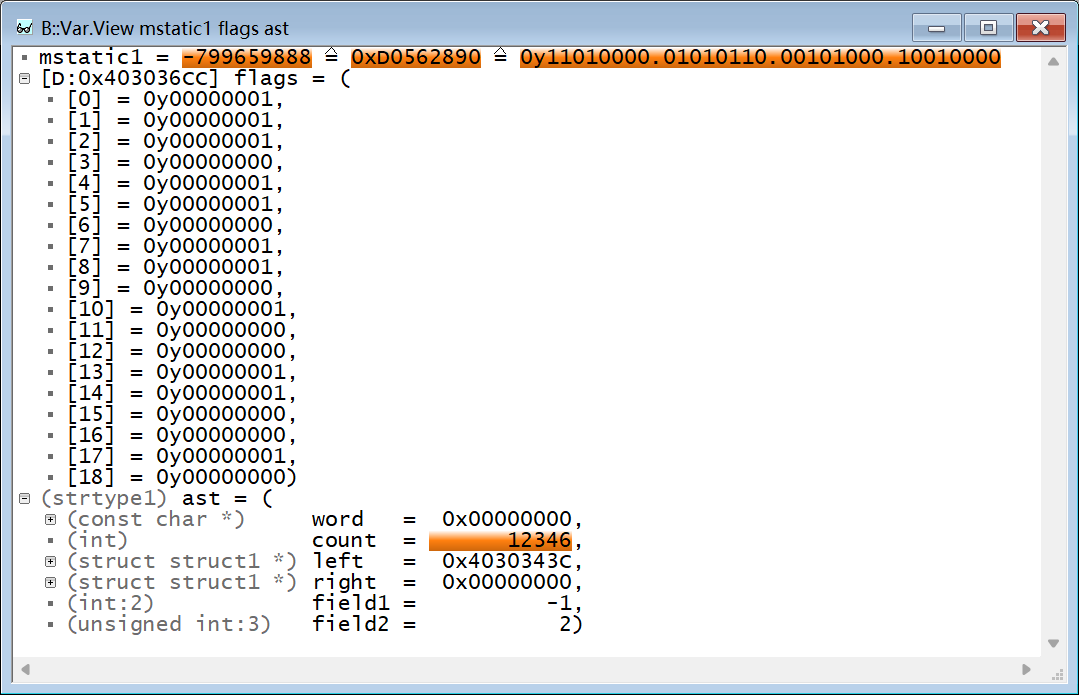Collapse the flags array tree node
The width and height of the screenshot is (1079, 695).
coord(25,78)
